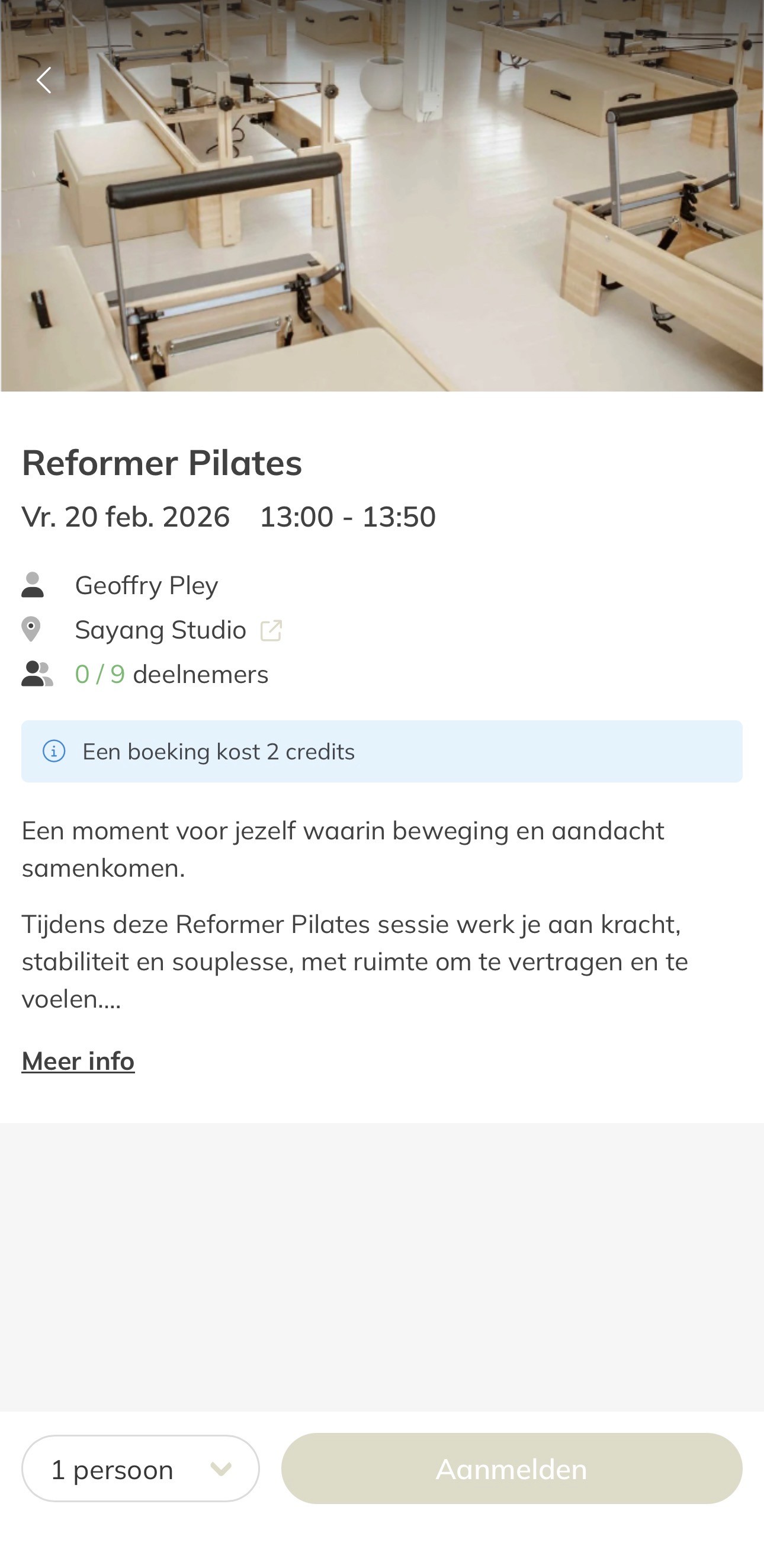Tap instructor name Geoffry Pley
Screen dimensions: 764x1568
point(147,586)
